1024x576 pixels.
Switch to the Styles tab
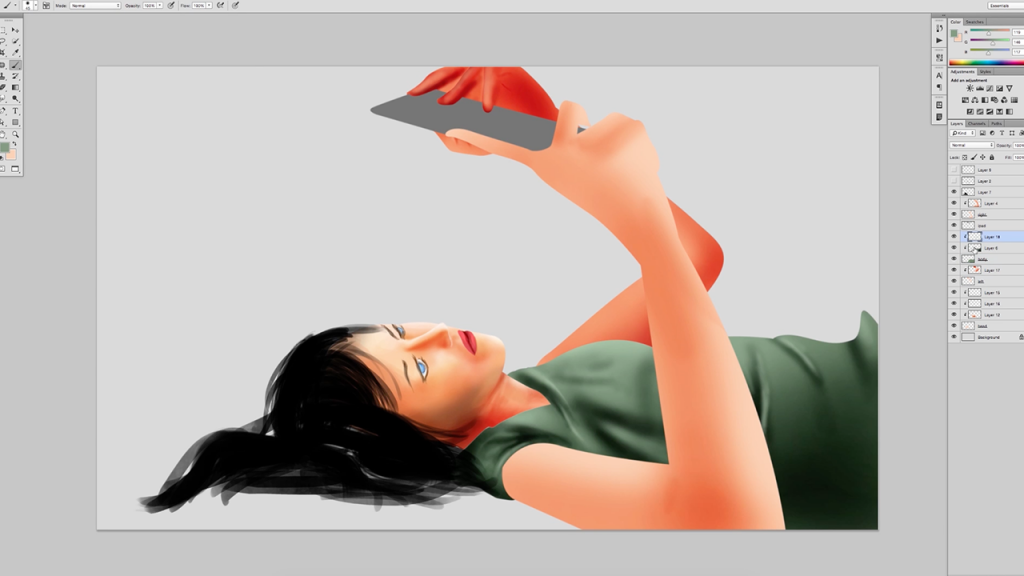[985, 72]
